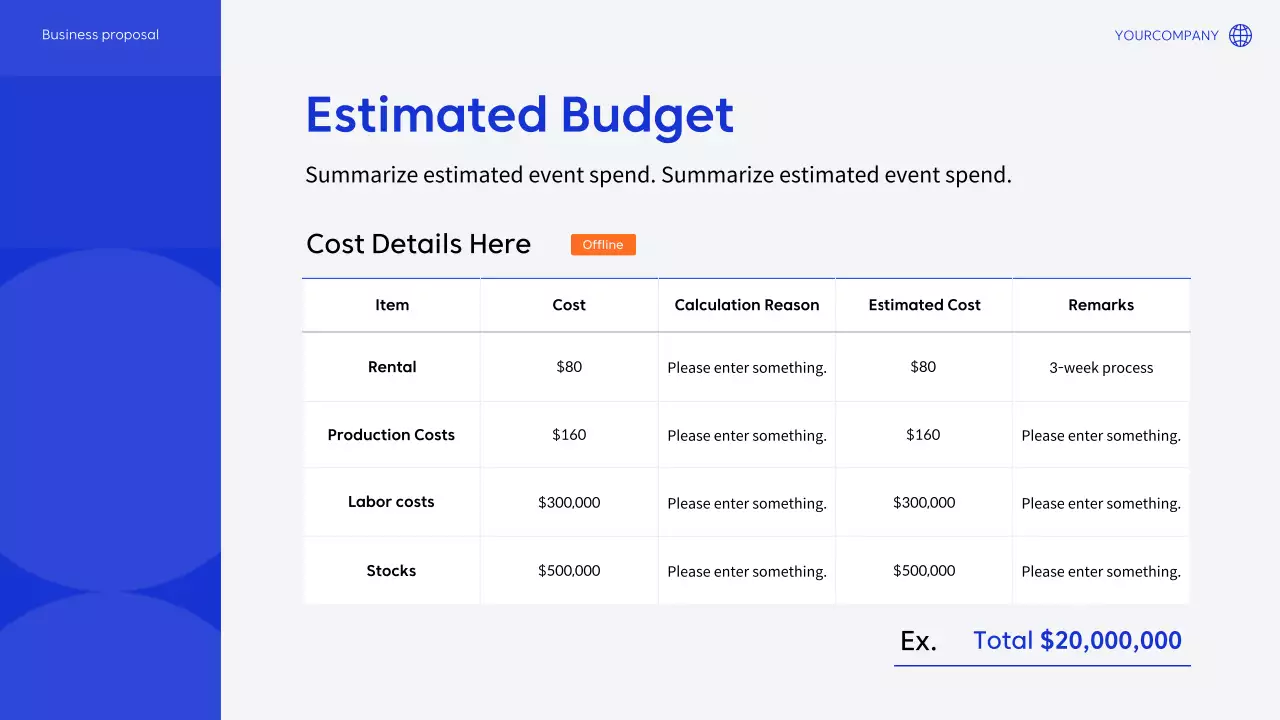Click the YOURCOMPANY text in header

pos(1166,36)
